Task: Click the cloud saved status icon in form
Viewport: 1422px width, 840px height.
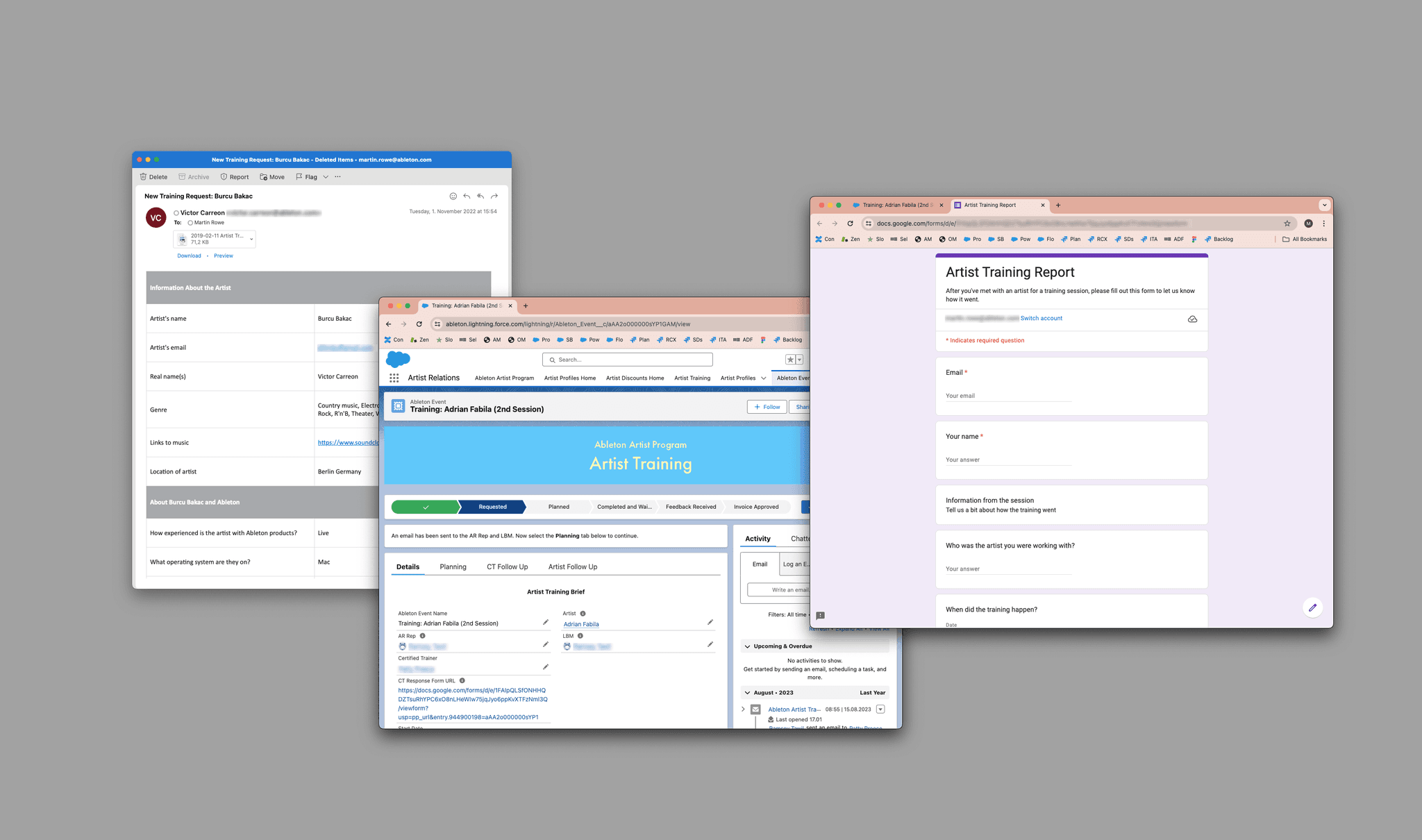Action: tap(1192, 319)
